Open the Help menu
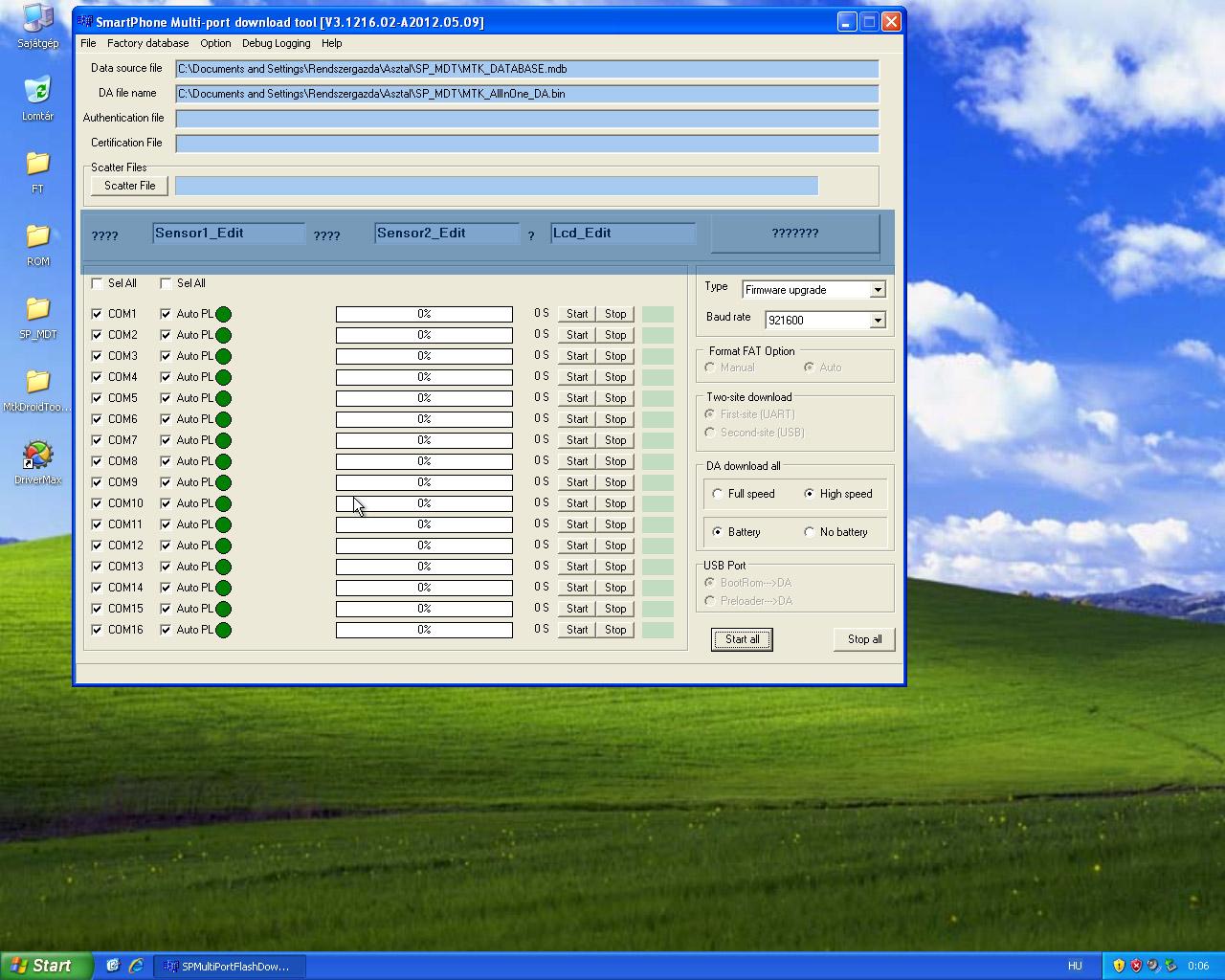1225x980 pixels. 331,43
